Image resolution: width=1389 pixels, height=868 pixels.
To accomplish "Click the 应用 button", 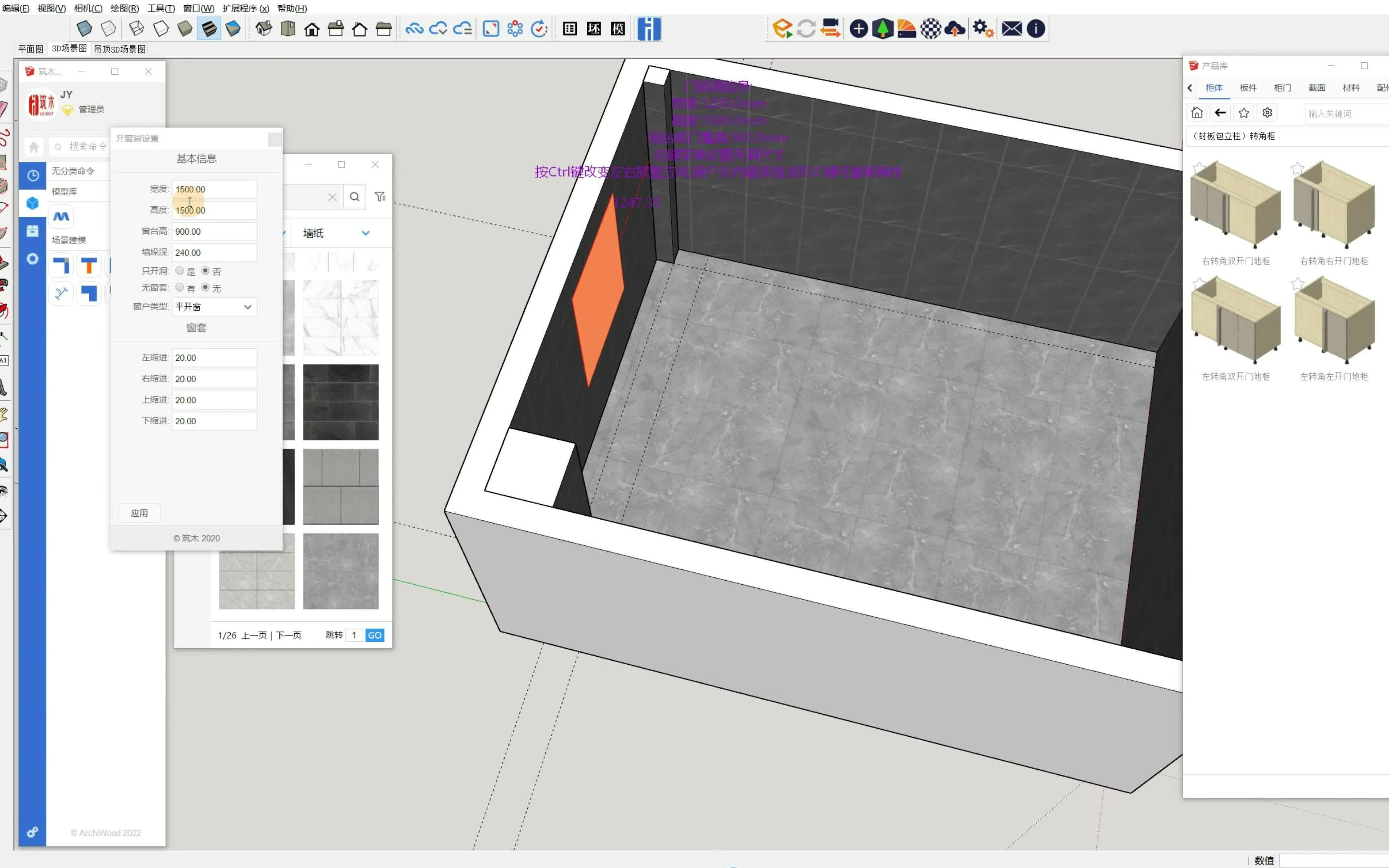I will point(139,513).
